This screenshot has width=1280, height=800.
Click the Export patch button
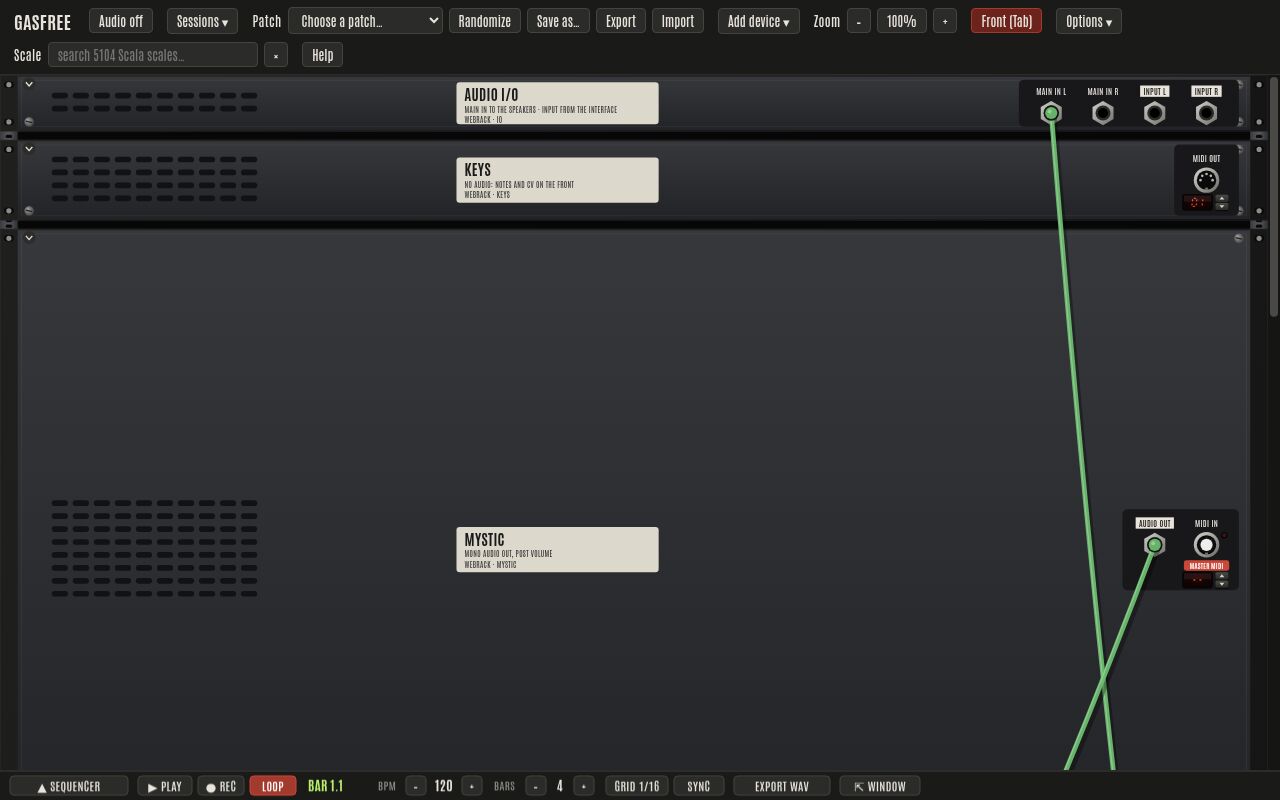click(x=621, y=21)
